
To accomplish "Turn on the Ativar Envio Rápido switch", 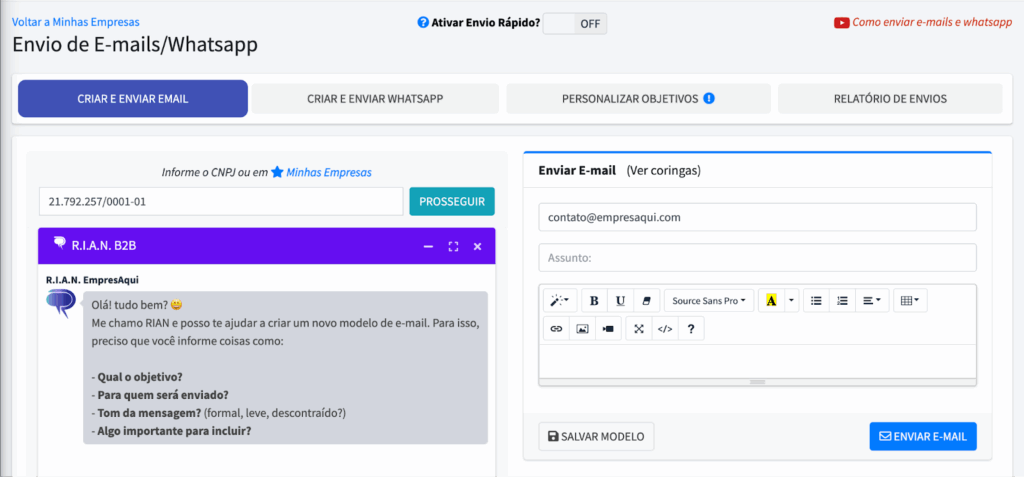I will pos(574,23).
